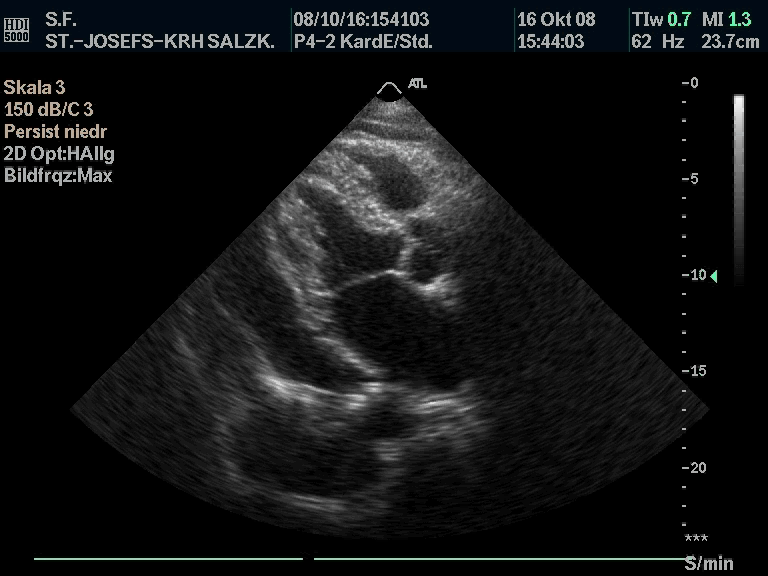
Task: Click the time stamp 15:44:03
Action: point(551,42)
